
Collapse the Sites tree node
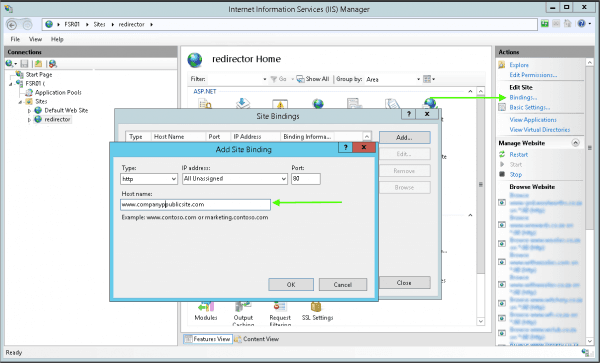point(20,102)
